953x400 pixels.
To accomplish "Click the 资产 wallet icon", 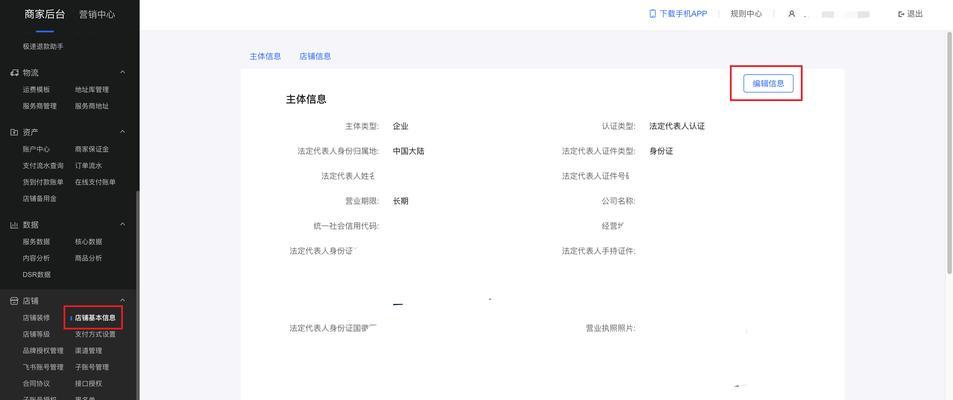I will (x=15, y=132).
